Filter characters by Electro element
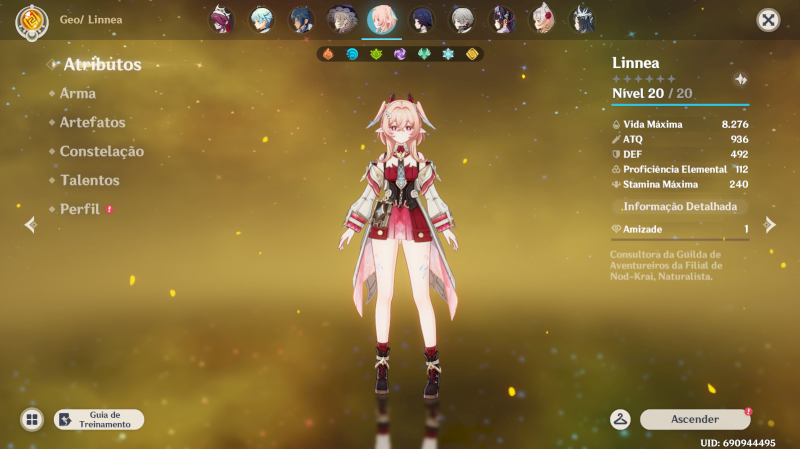This screenshot has height=449, width=800. coord(400,54)
